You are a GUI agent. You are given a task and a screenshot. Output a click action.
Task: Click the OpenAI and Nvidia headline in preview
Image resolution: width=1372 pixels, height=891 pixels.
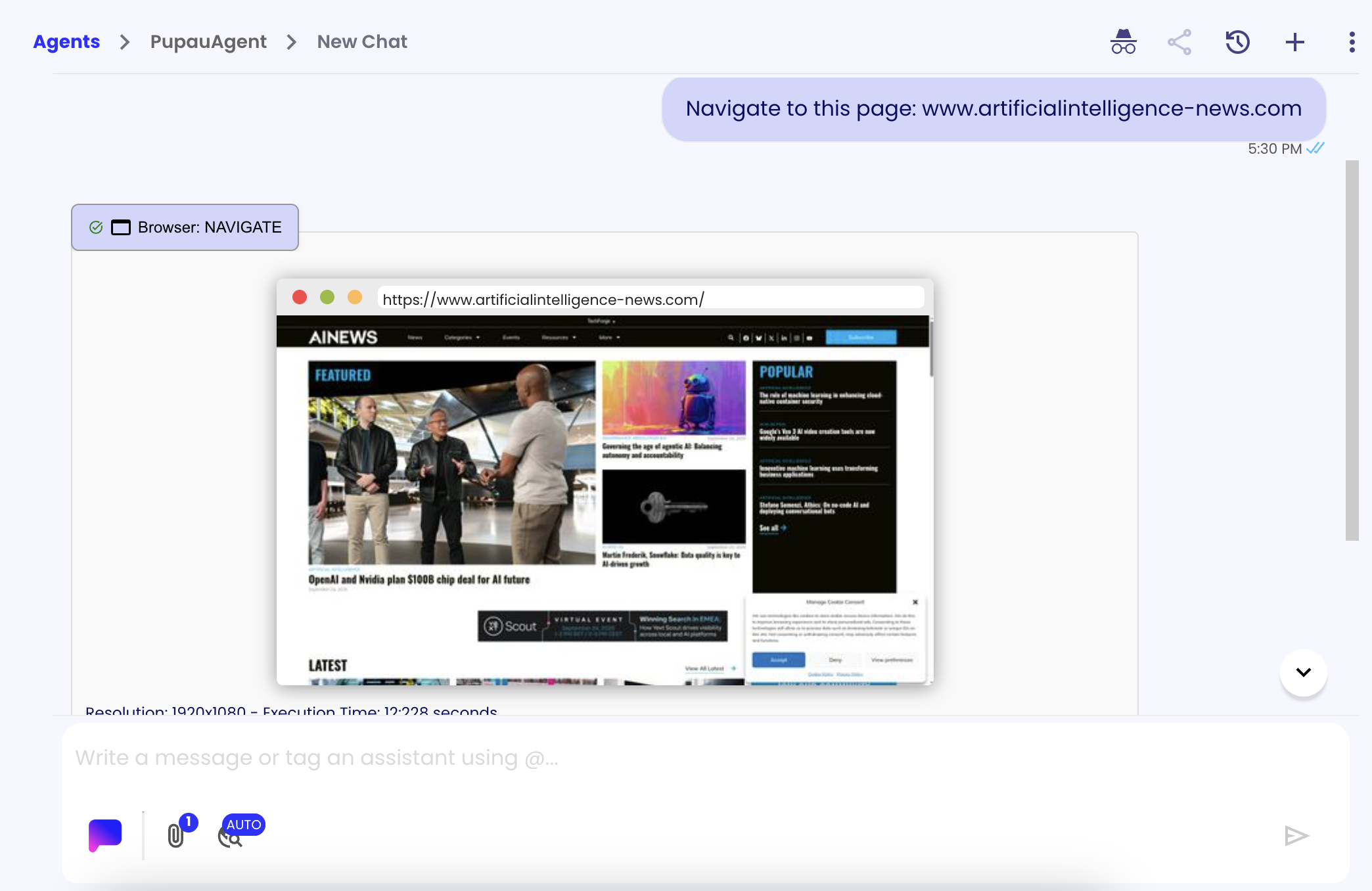coord(419,580)
